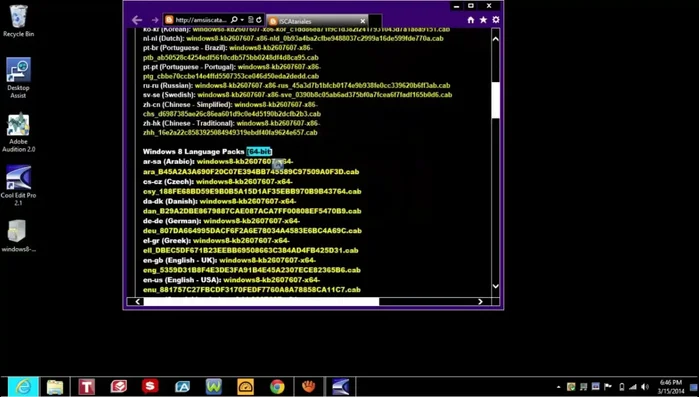Select the Recycle Bin desktop icon
Viewport: 699px width, 397px height.
click(x=18, y=21)
